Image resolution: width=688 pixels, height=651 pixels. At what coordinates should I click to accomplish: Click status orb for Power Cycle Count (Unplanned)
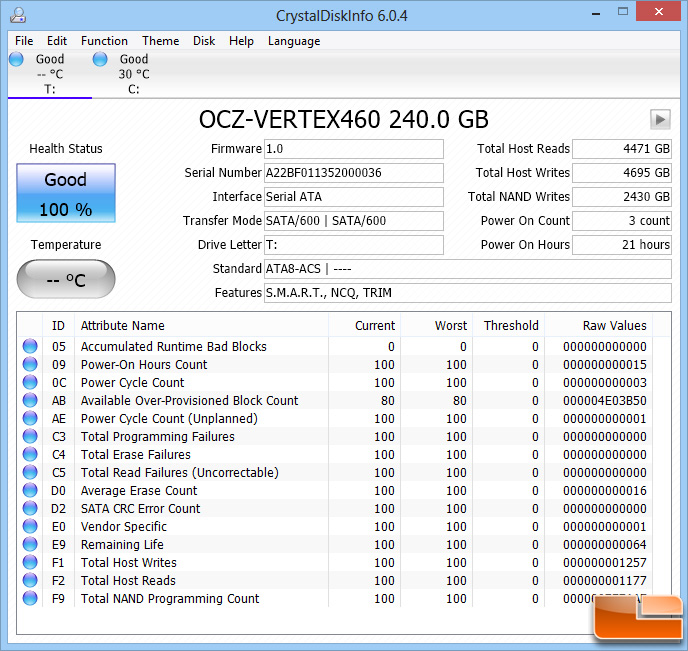tap(30, 418)
